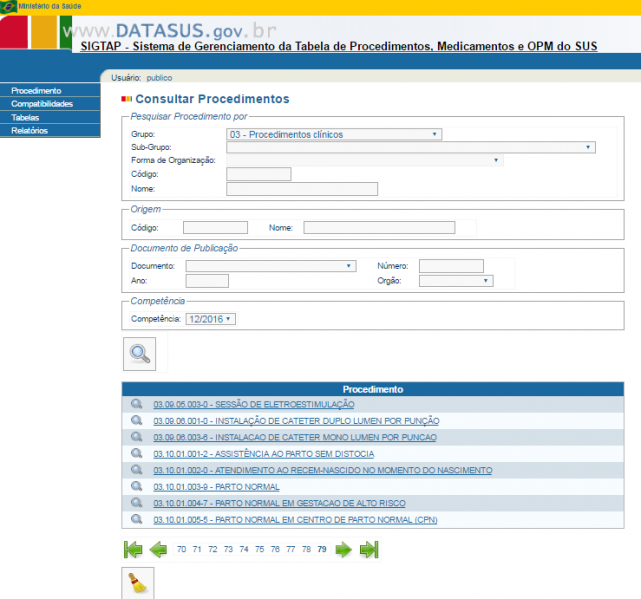
Task: Open PARTO NORMAL EM CENTRO DE PARTO NORMAL (CPN) link
Action: click(x=296, y=520)
